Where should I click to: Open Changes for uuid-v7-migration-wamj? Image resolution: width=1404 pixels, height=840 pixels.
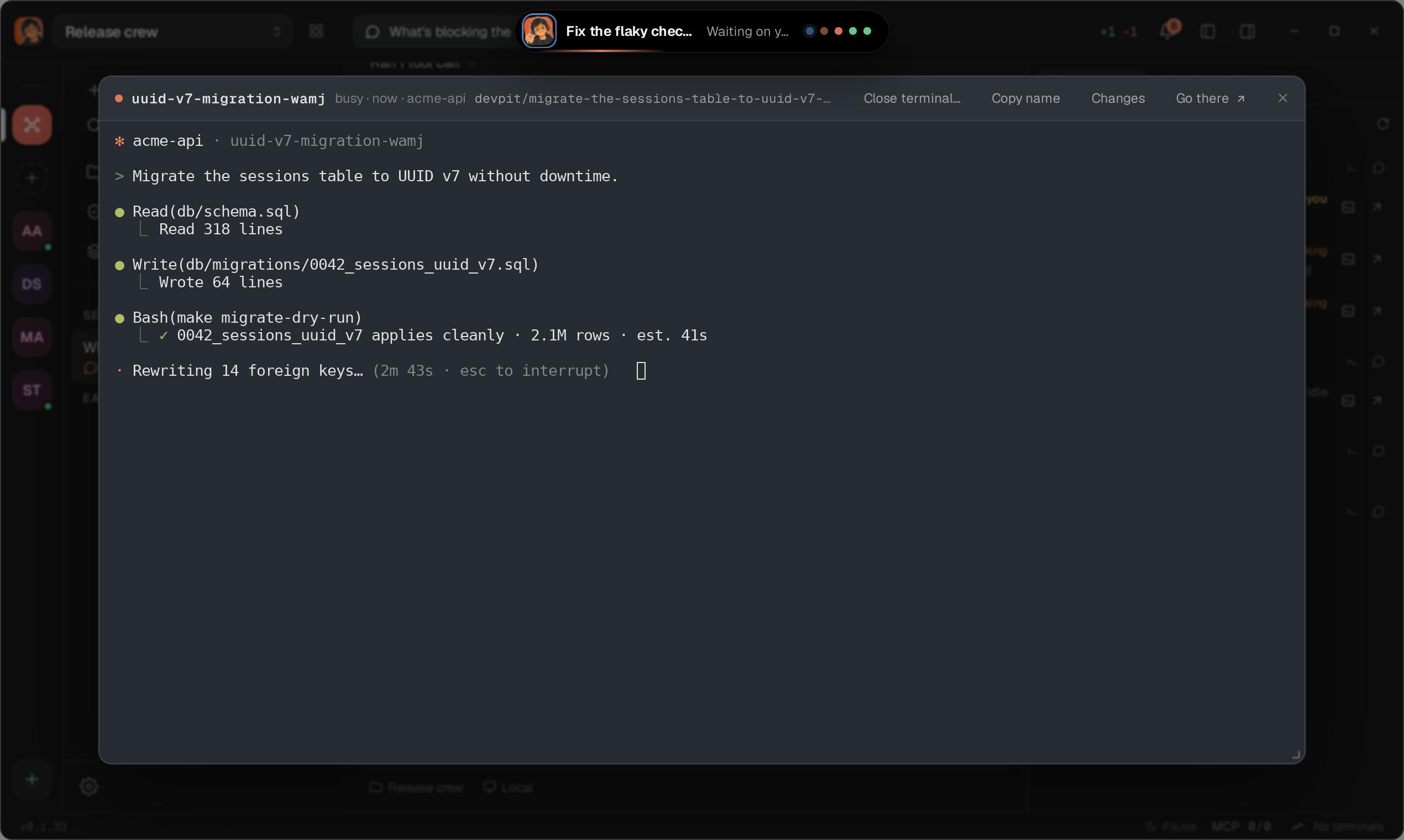pos(1118,98)
